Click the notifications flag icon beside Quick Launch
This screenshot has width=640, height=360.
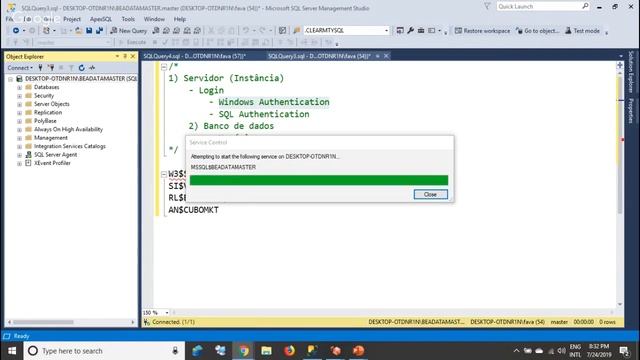(487, 7)
